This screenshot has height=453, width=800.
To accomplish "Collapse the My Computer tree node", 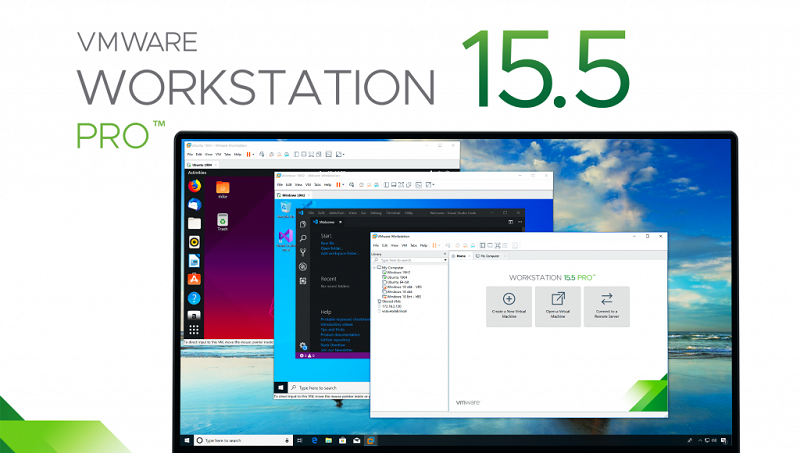I will point(374,267).
